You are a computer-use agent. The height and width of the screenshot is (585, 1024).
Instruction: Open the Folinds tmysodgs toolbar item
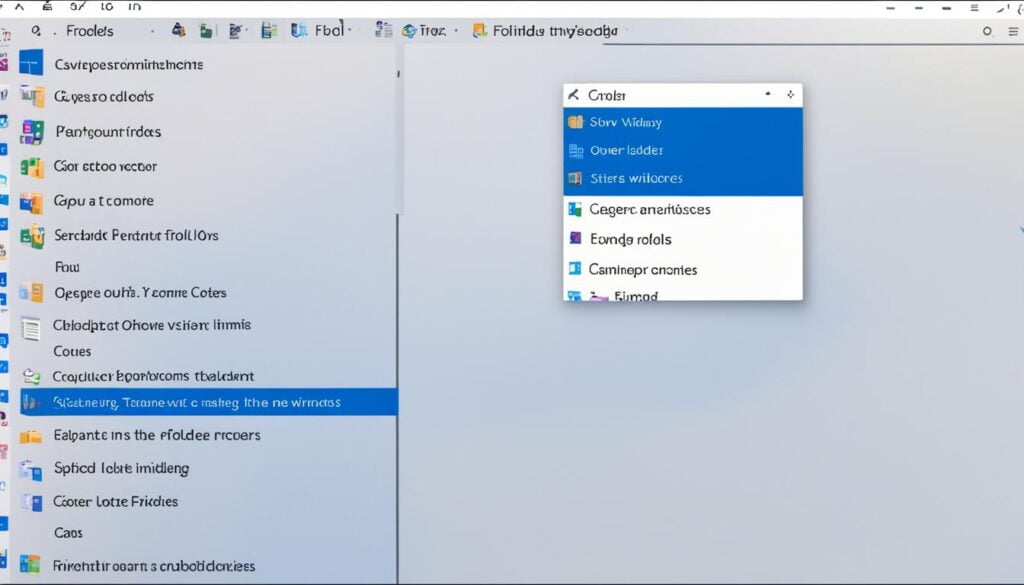[554, 31]
